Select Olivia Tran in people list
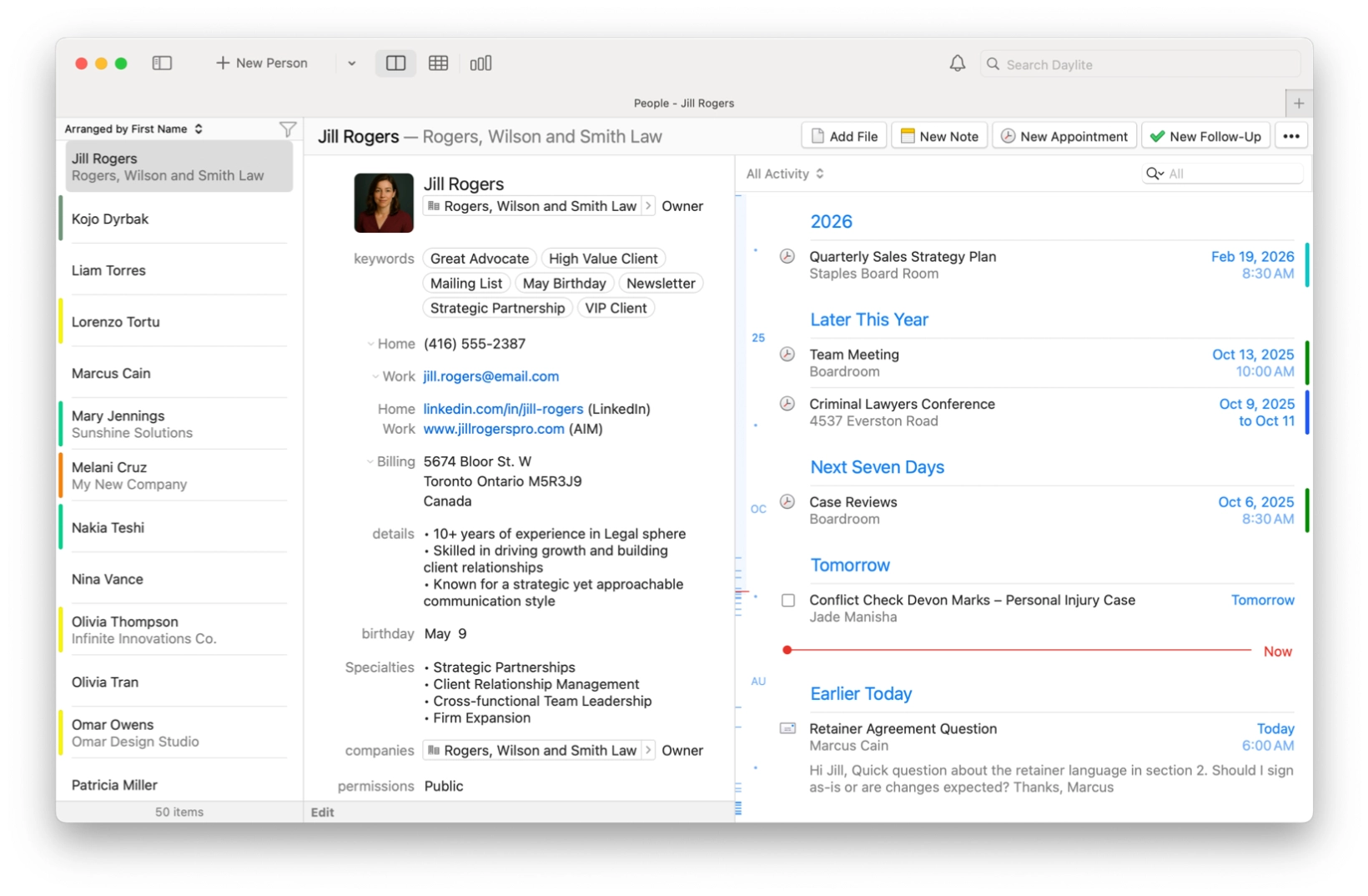Viewport: 1368px width, 896px height. click(x=179, y=682)
